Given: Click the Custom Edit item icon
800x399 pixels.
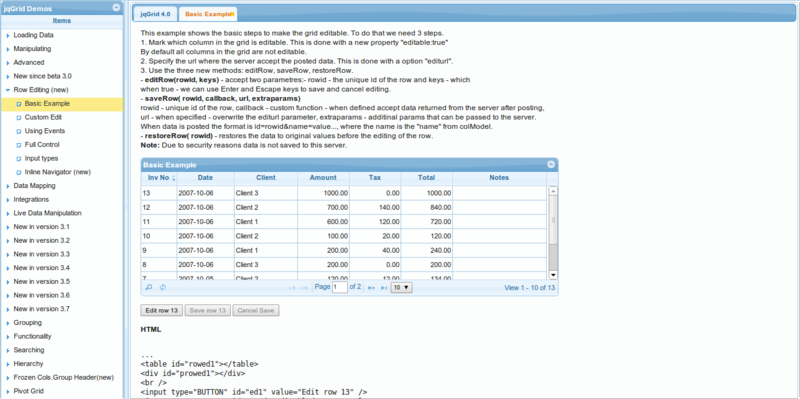Looking at the screenshot, I should coord(19,117).
